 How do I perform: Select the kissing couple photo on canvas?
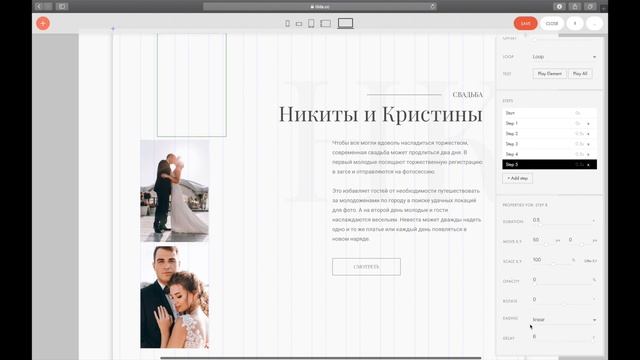tap(175, 191)
